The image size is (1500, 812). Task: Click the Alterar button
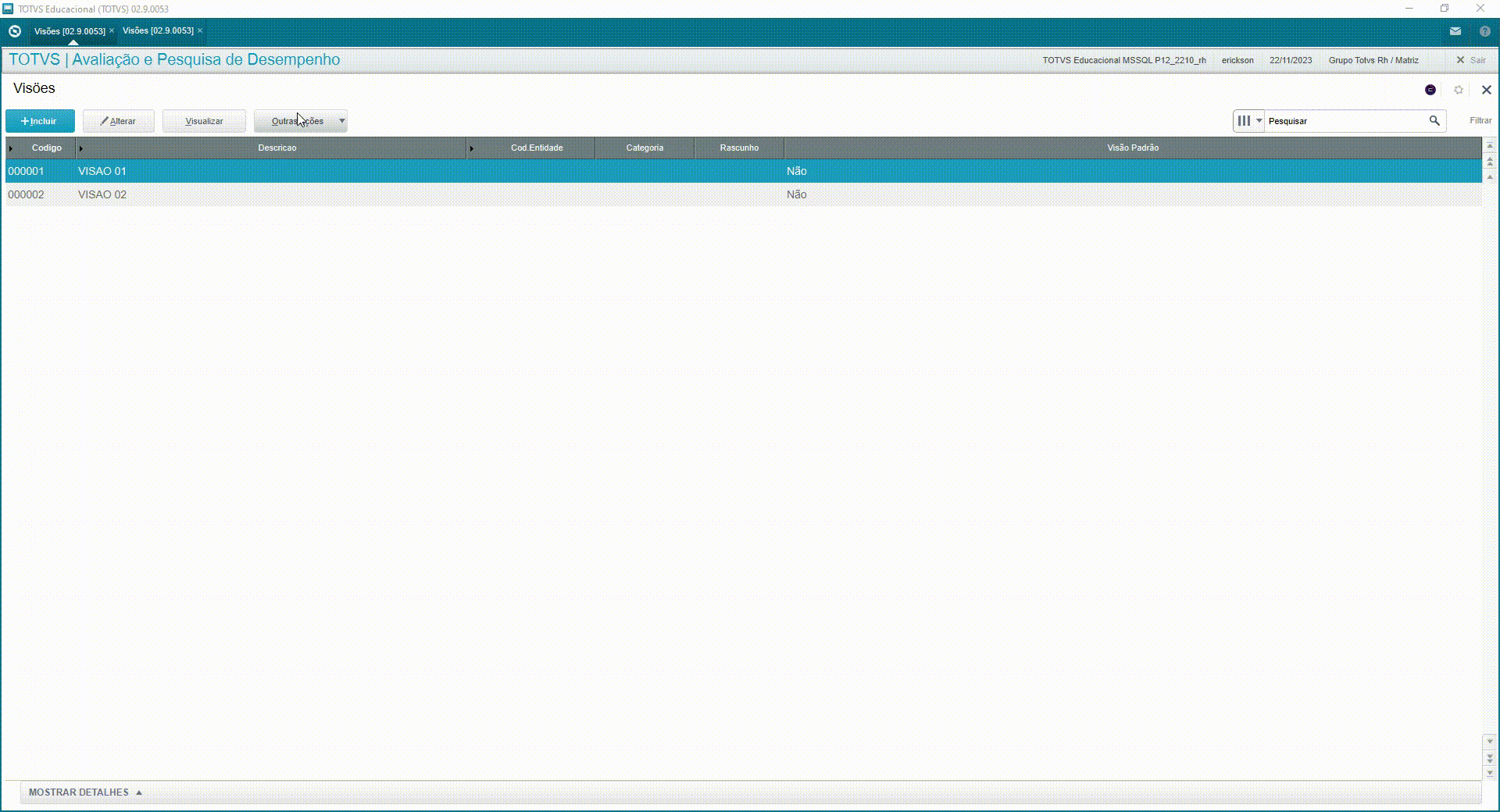point(119,121)
